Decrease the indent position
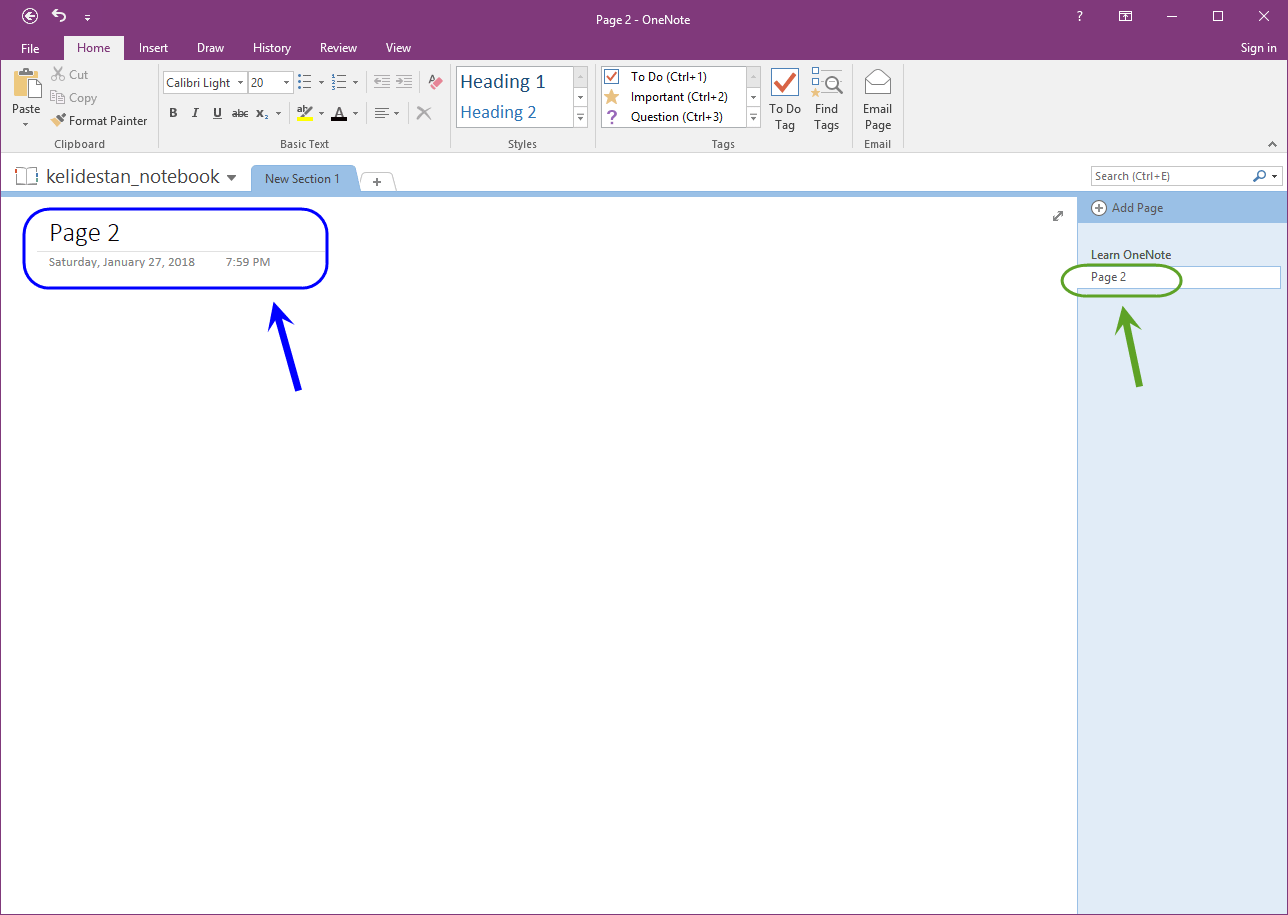Viewport: 1288px width, 915px height. pos(381,83)
